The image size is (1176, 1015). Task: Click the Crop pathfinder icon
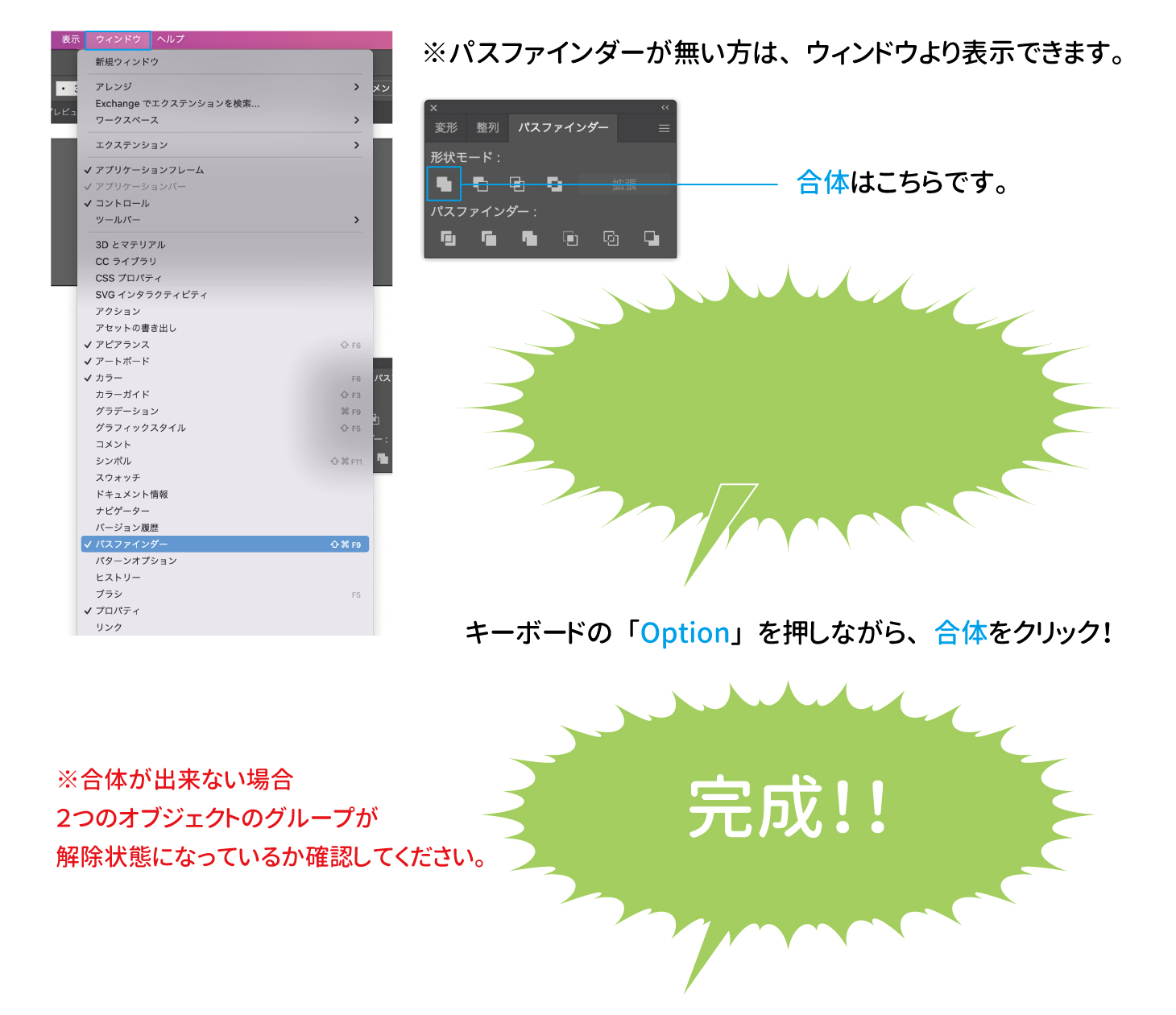tap(570, 238)
